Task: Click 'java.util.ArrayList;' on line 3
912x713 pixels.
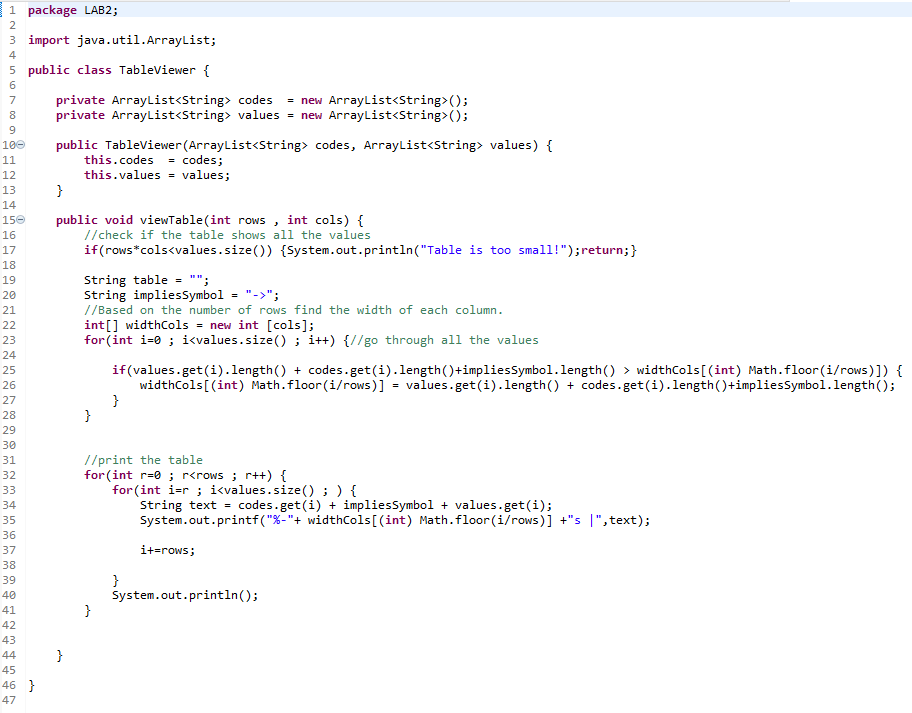Action: click(147, 40)
